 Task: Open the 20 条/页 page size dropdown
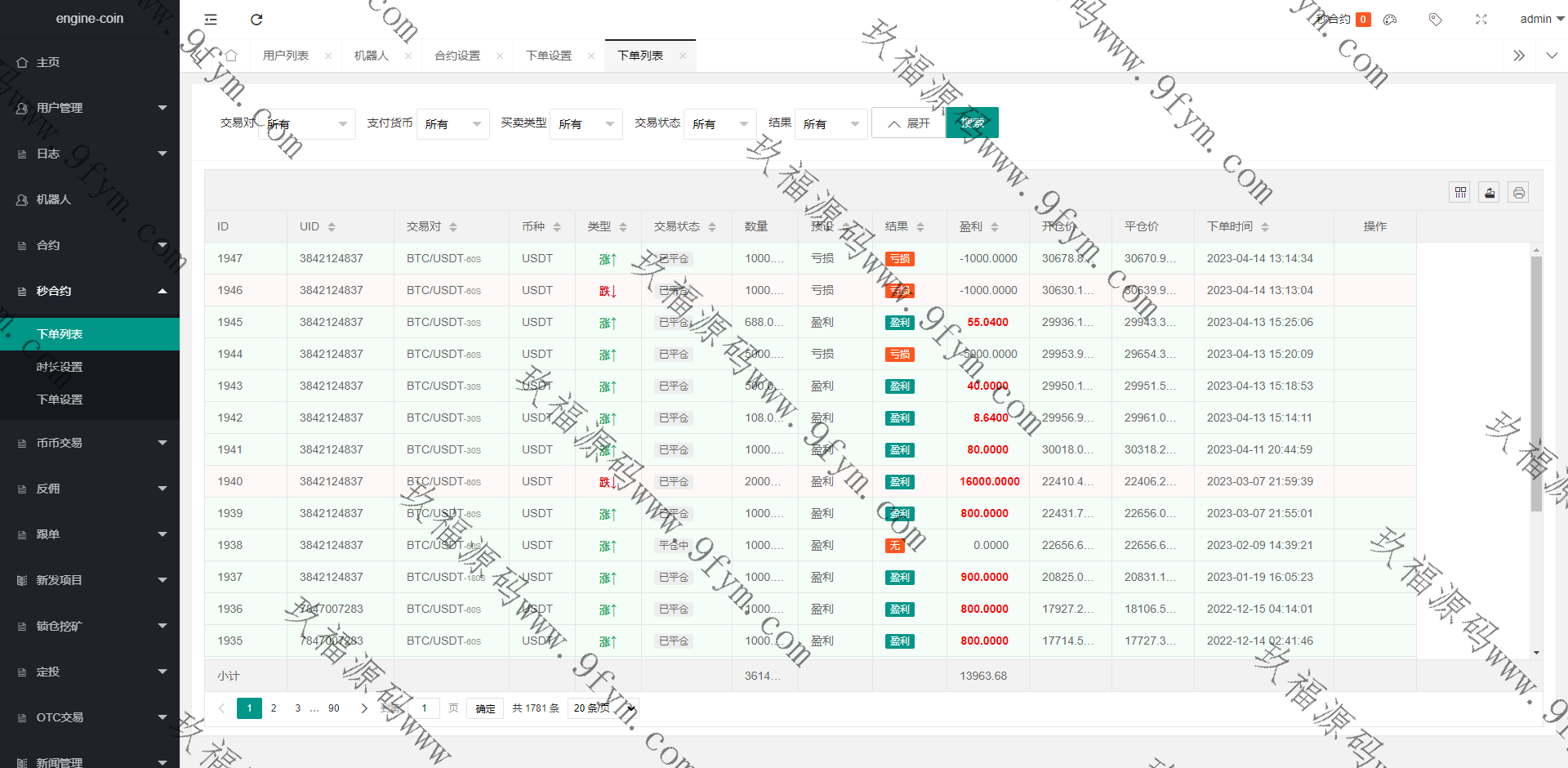click(603, 708)
